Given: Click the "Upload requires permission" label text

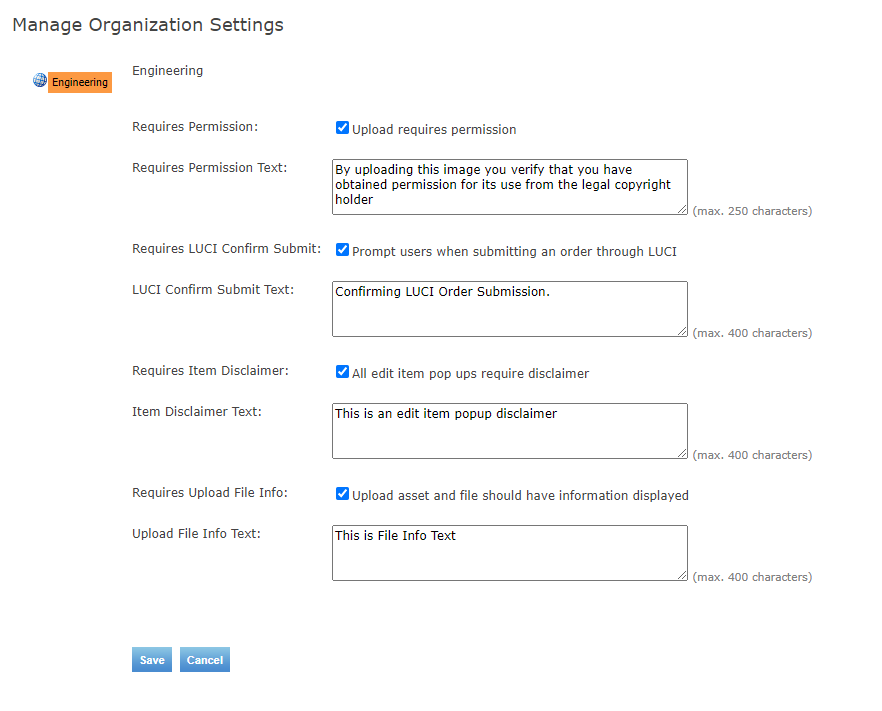Looking at the screenshot, I should 434,130.
